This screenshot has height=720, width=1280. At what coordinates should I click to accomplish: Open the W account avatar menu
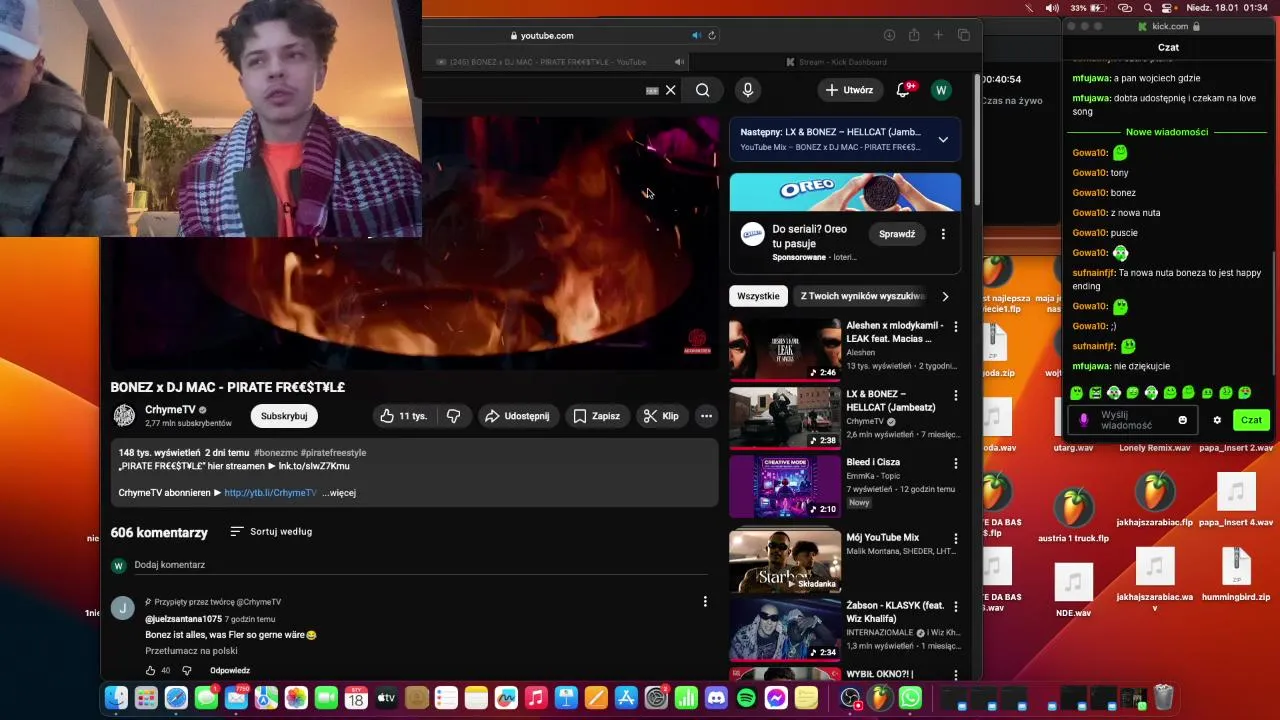tap(941, 90)
